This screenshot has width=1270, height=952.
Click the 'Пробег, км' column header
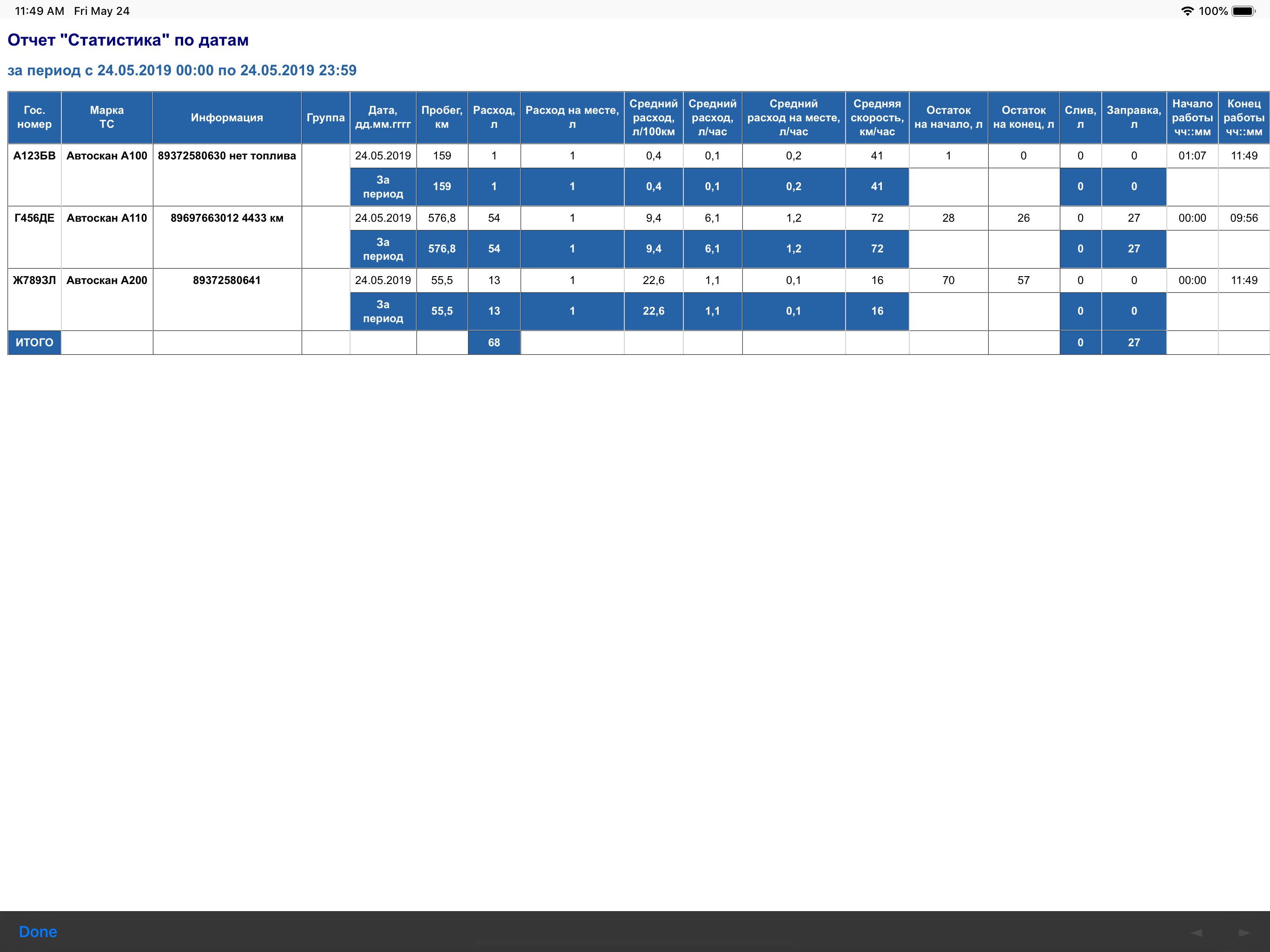(x=442, y=117)
